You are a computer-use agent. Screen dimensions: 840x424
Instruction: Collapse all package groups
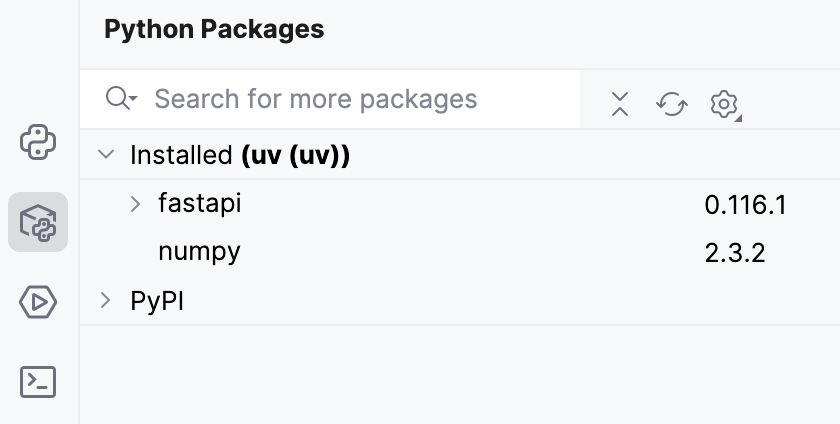[x=620, y=103]
